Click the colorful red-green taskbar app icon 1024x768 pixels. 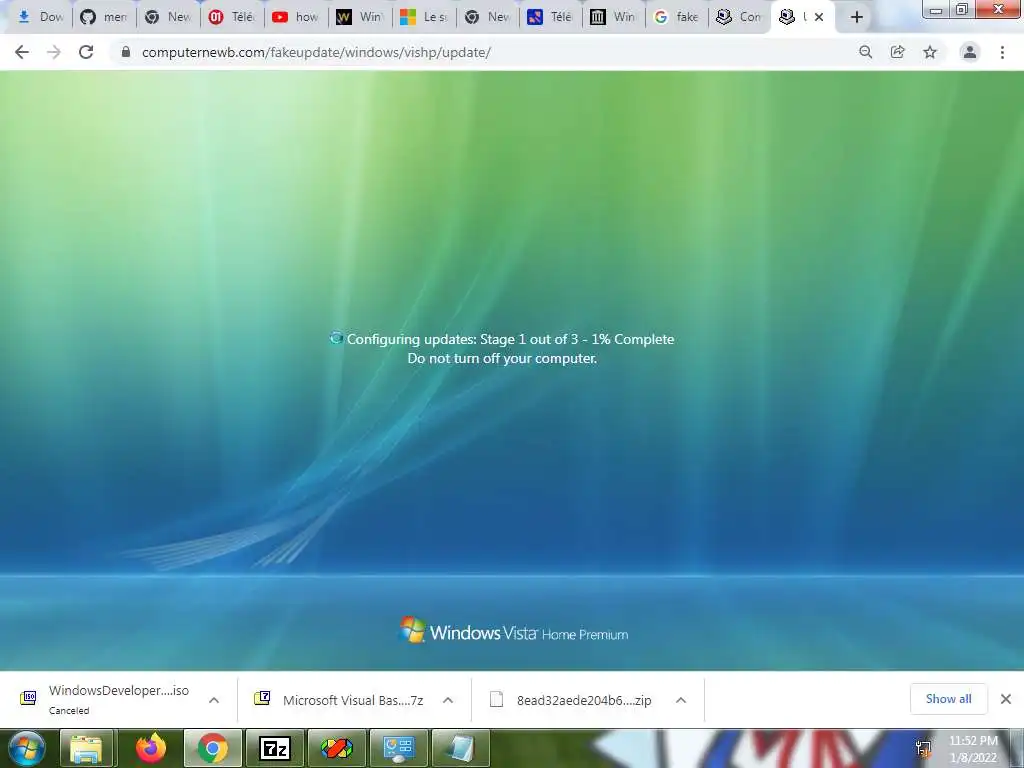click(336, 748)
